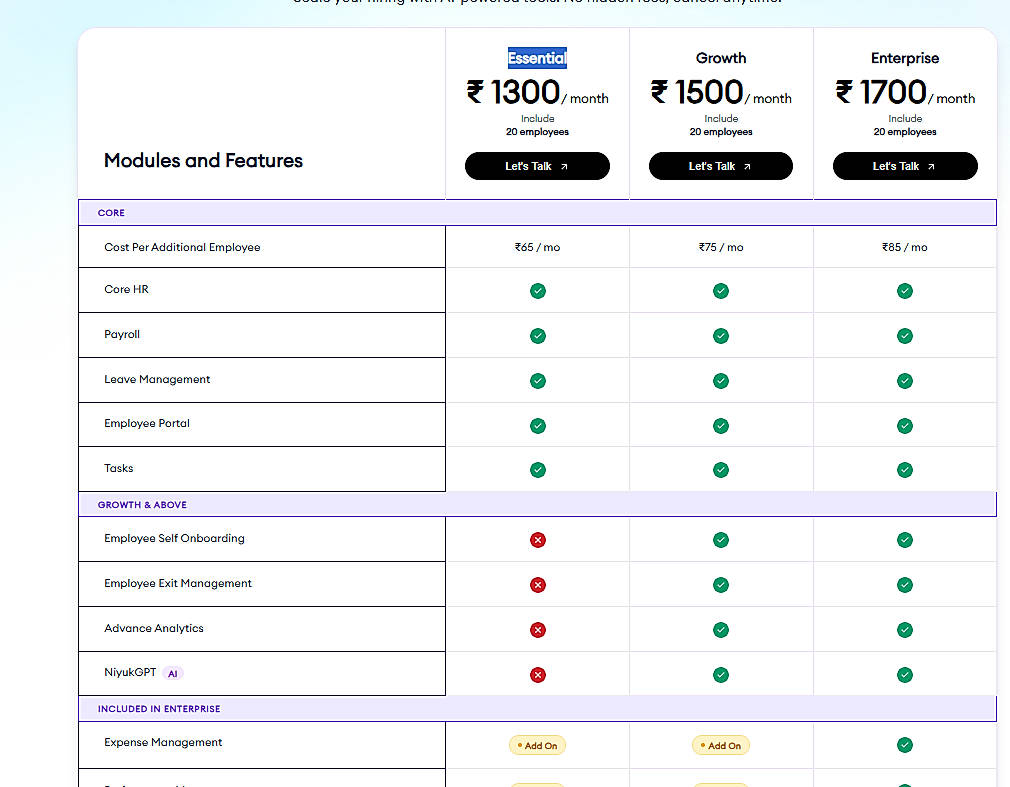This screenshot has width=1010, height=787.
Task: Click Leave Management check in Enterprise column
Action: pos(905,381)
